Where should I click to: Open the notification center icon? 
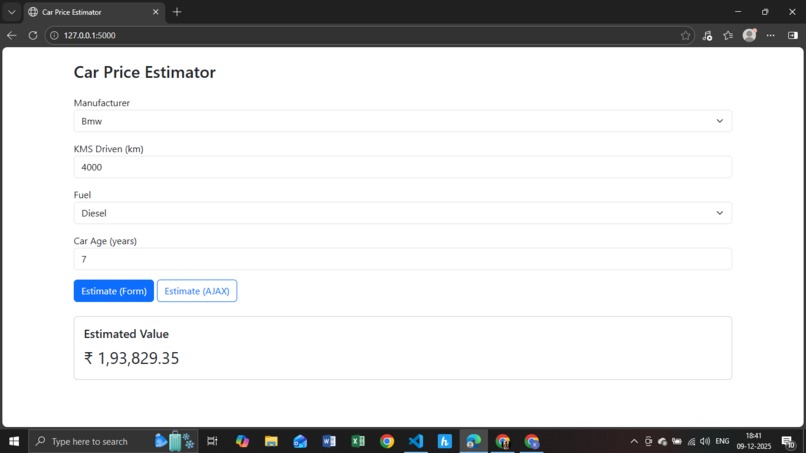click(787, 441)
